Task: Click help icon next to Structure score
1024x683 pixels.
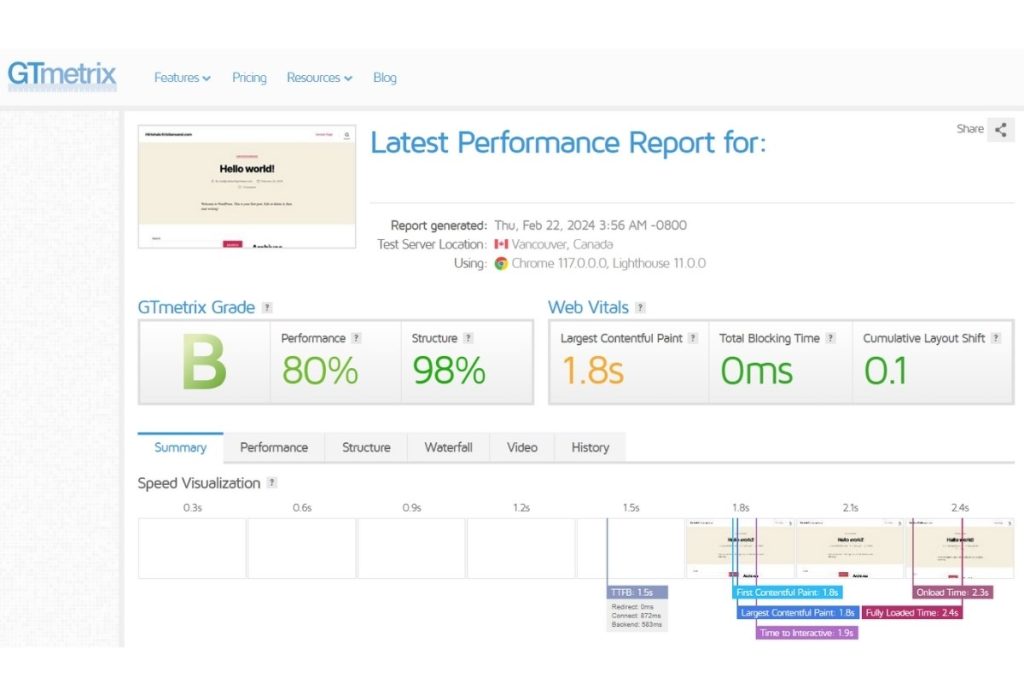Action: (x=468, y=339)
